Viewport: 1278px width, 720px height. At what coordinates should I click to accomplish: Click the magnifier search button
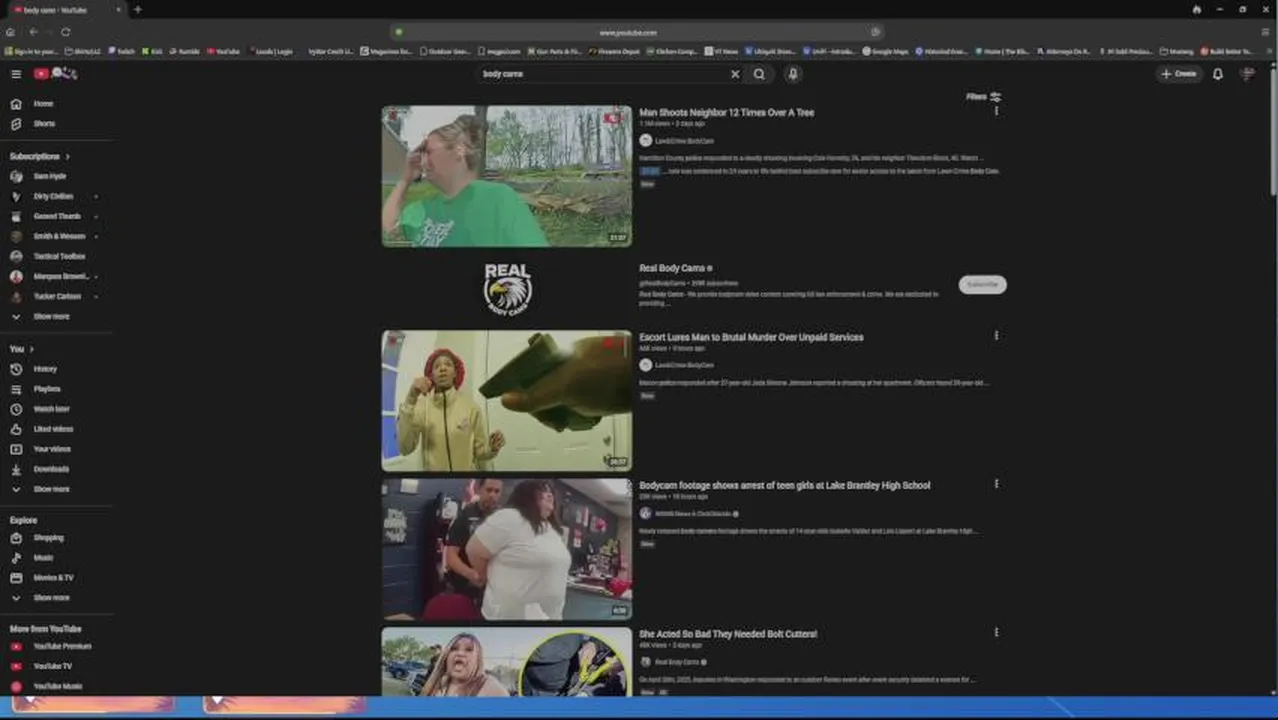759,74
